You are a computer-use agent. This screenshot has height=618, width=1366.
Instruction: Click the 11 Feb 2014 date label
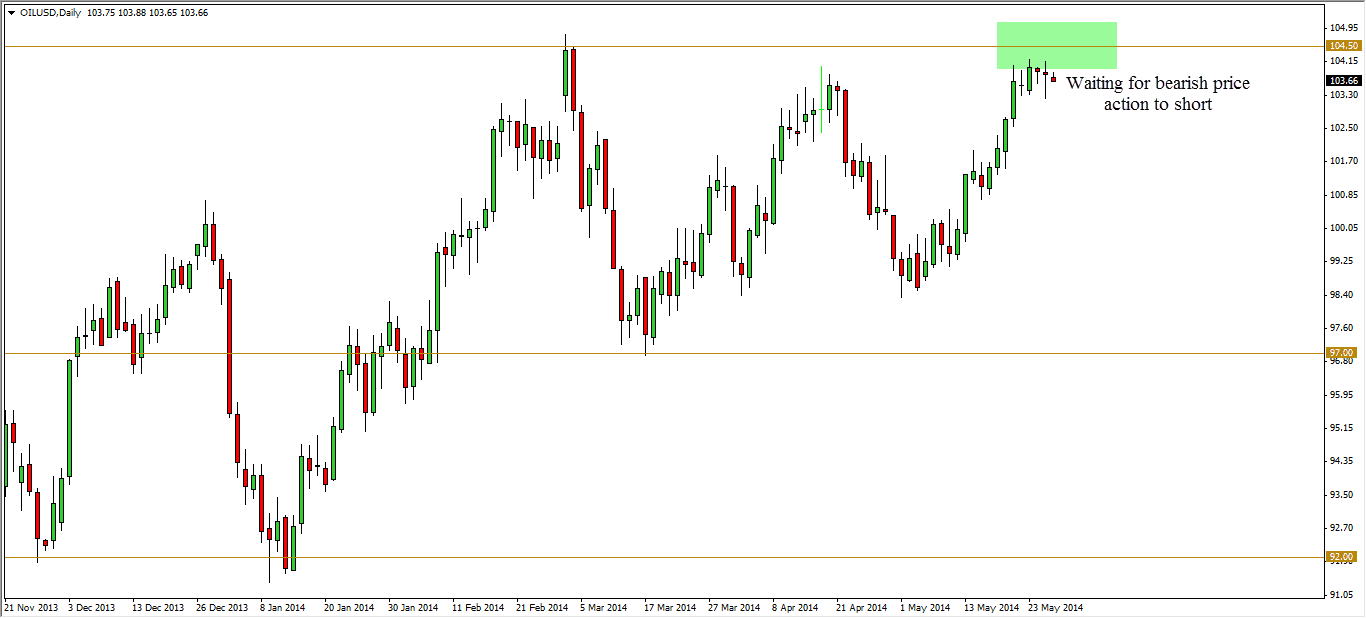coord(478,607)
